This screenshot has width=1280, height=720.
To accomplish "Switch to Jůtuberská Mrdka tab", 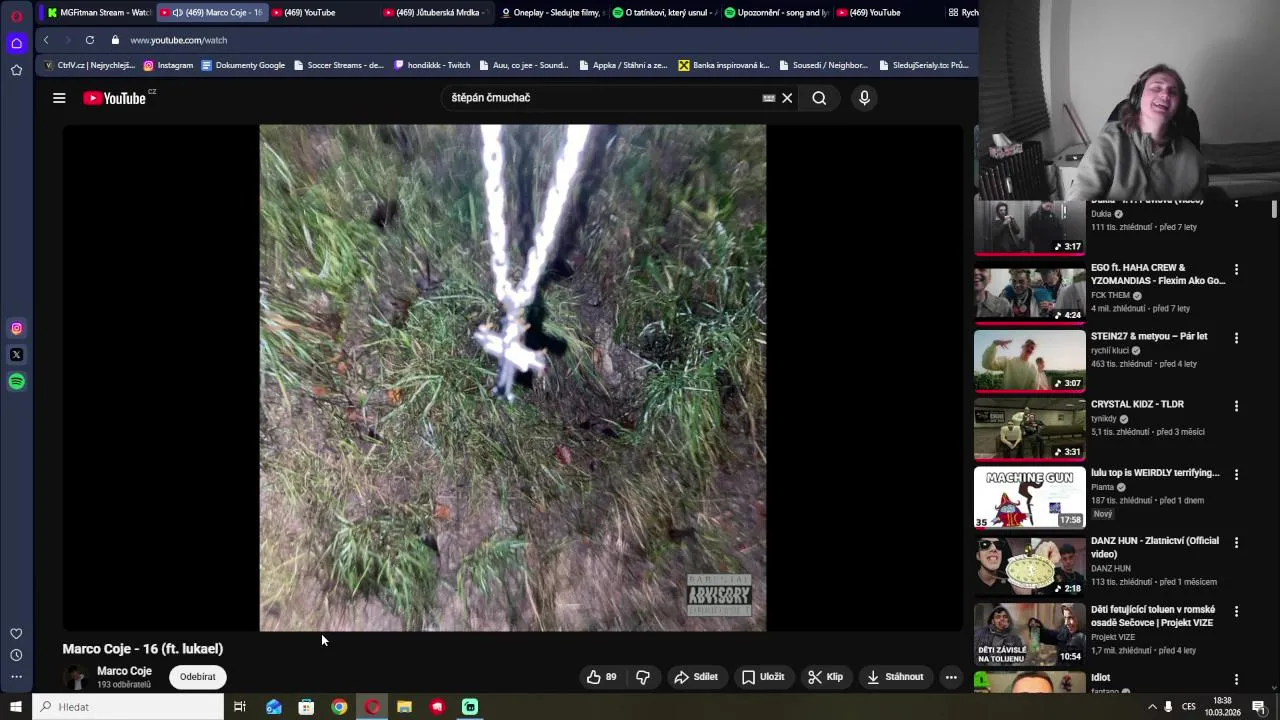I will click(x=435, y=12).
